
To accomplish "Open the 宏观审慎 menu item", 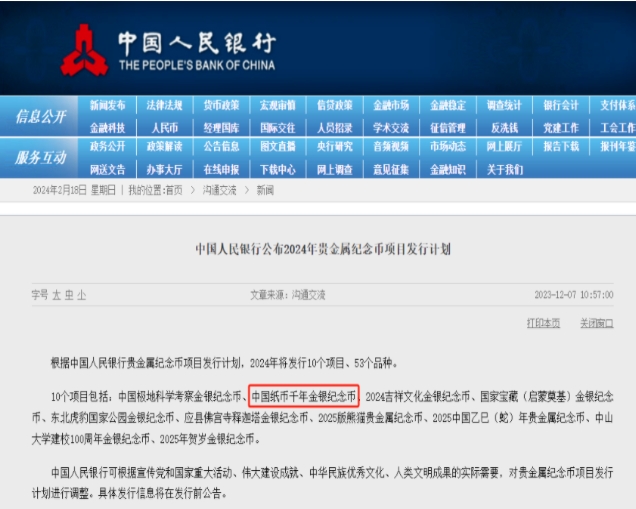I will click(278, 105).
